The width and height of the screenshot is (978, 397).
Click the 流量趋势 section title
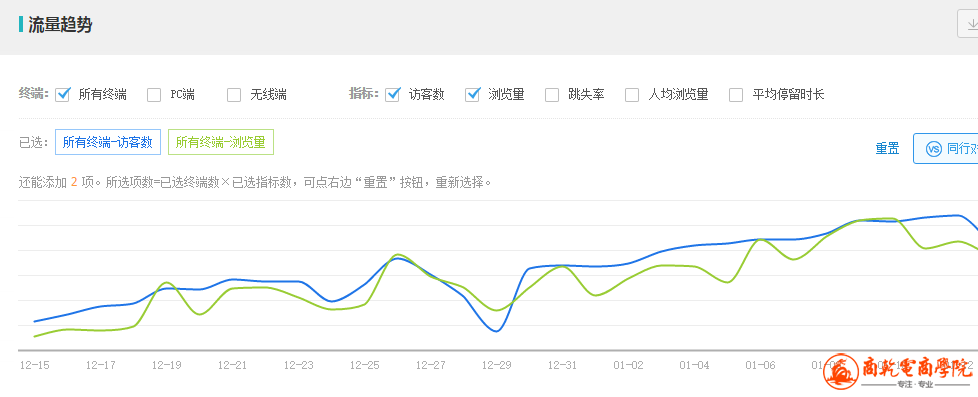(x=61, y=25)
